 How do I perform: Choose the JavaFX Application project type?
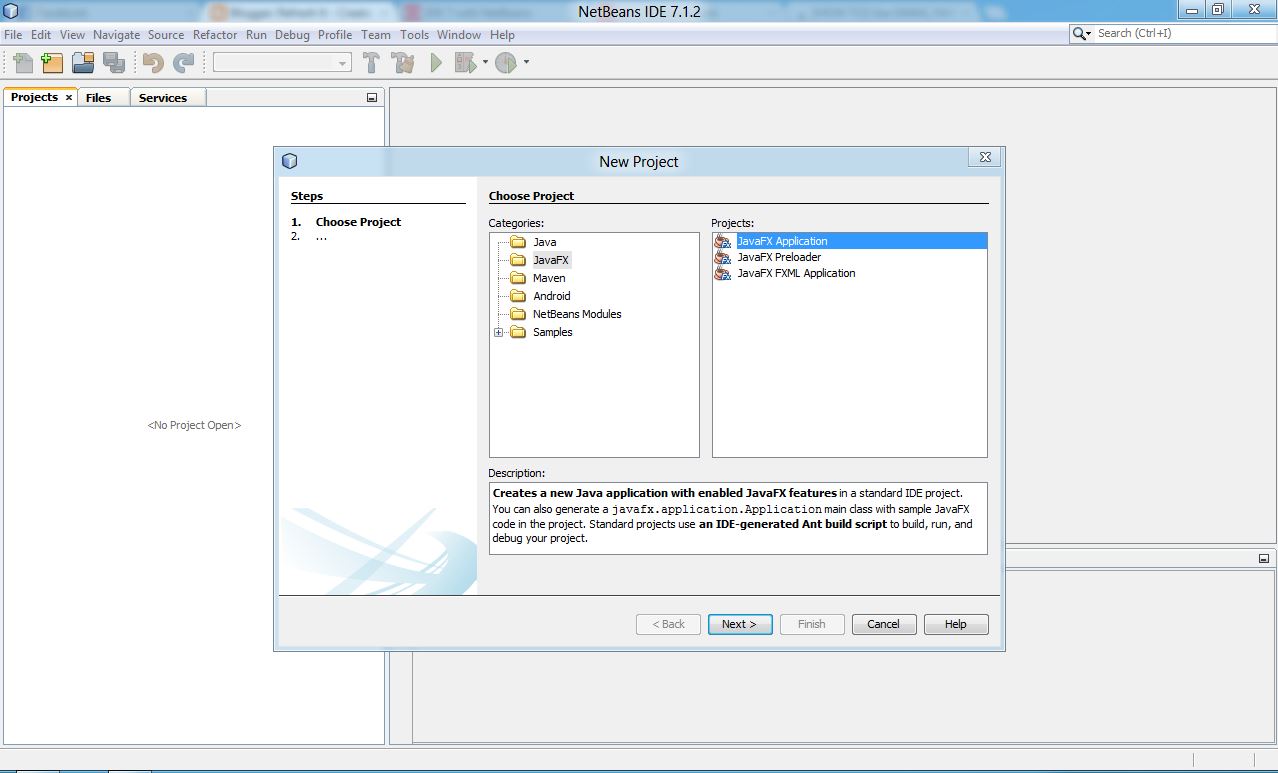(x=783, y=240)
